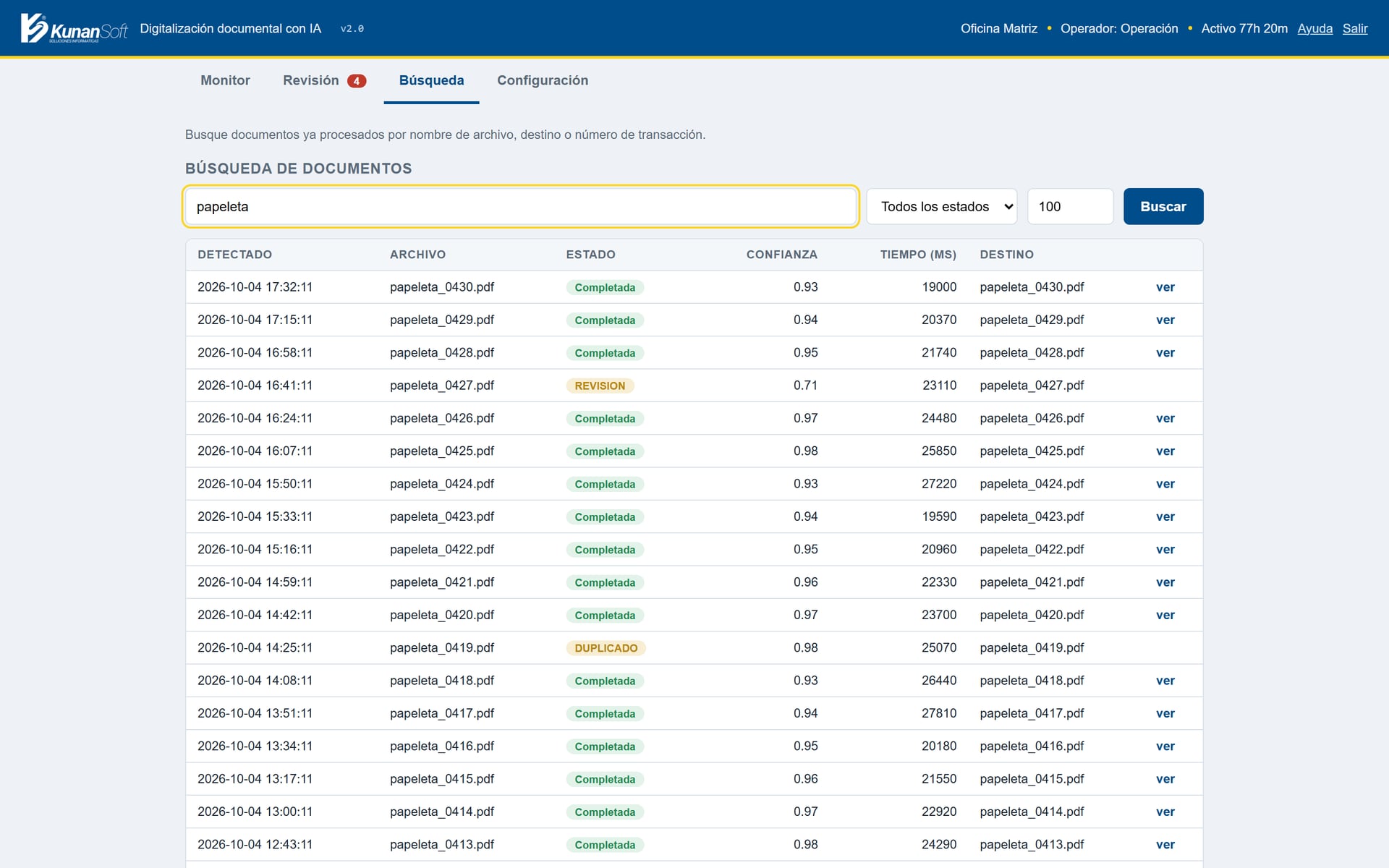The width and height of the screenshot is (1389, 868).
Task: Focus the search field containing papeleta
Action: coord(521,206)
